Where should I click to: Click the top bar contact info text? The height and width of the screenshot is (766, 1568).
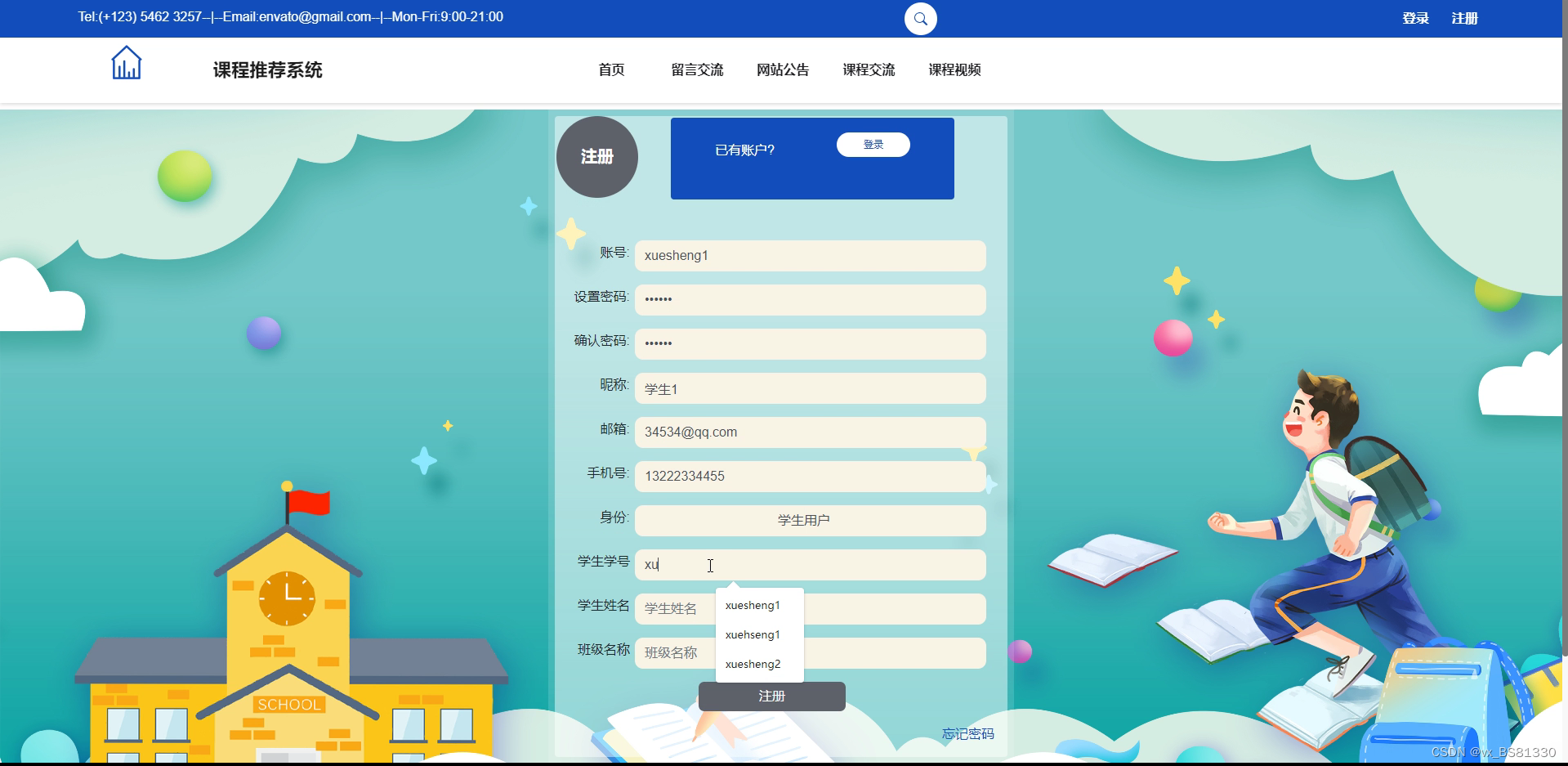point(291,17)
